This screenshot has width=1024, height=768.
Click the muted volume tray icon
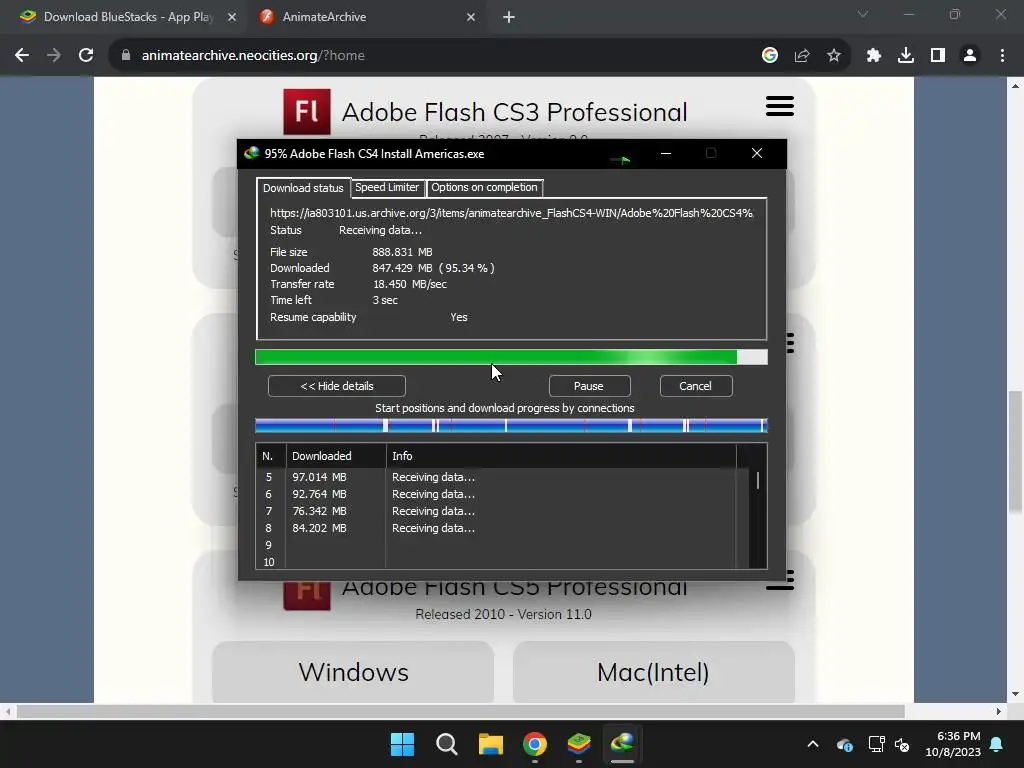[903, 744]
